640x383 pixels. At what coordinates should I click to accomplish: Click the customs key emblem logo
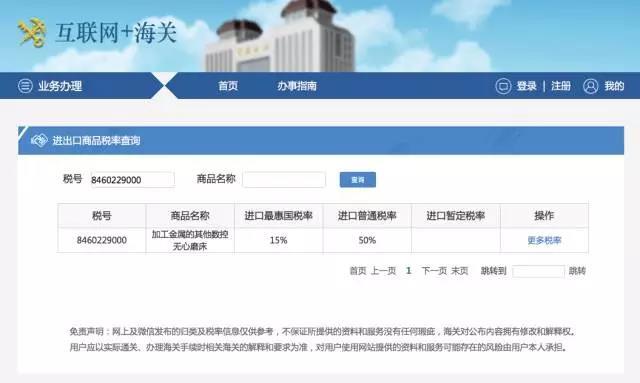coord(31,33)
